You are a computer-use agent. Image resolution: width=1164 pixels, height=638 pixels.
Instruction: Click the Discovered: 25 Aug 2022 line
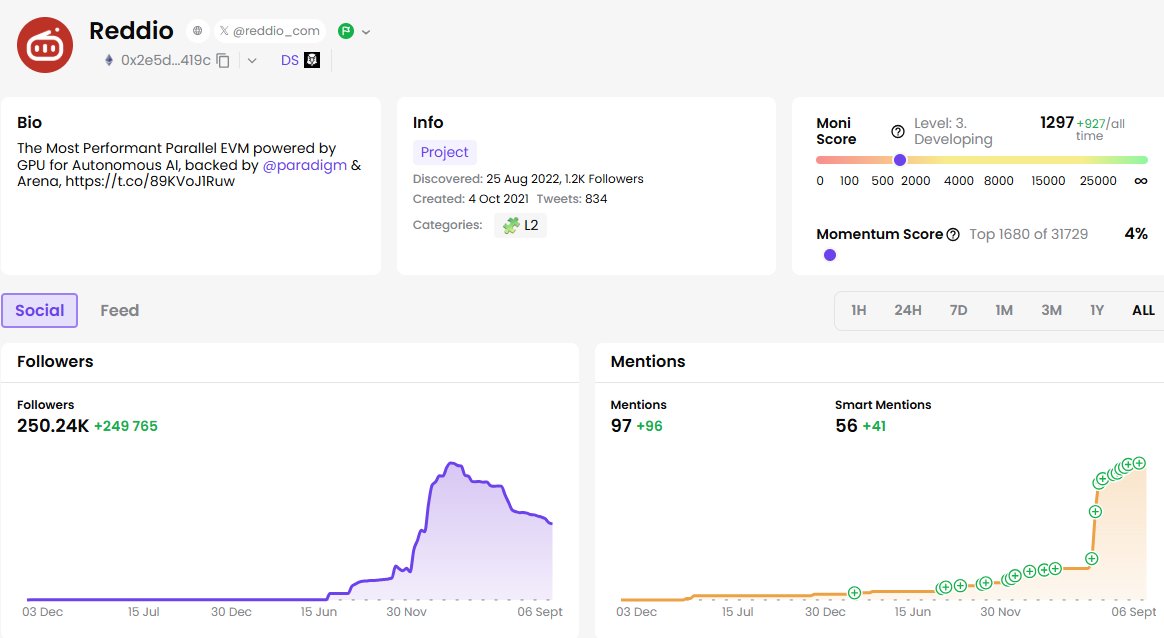click(x=528, y=179)
